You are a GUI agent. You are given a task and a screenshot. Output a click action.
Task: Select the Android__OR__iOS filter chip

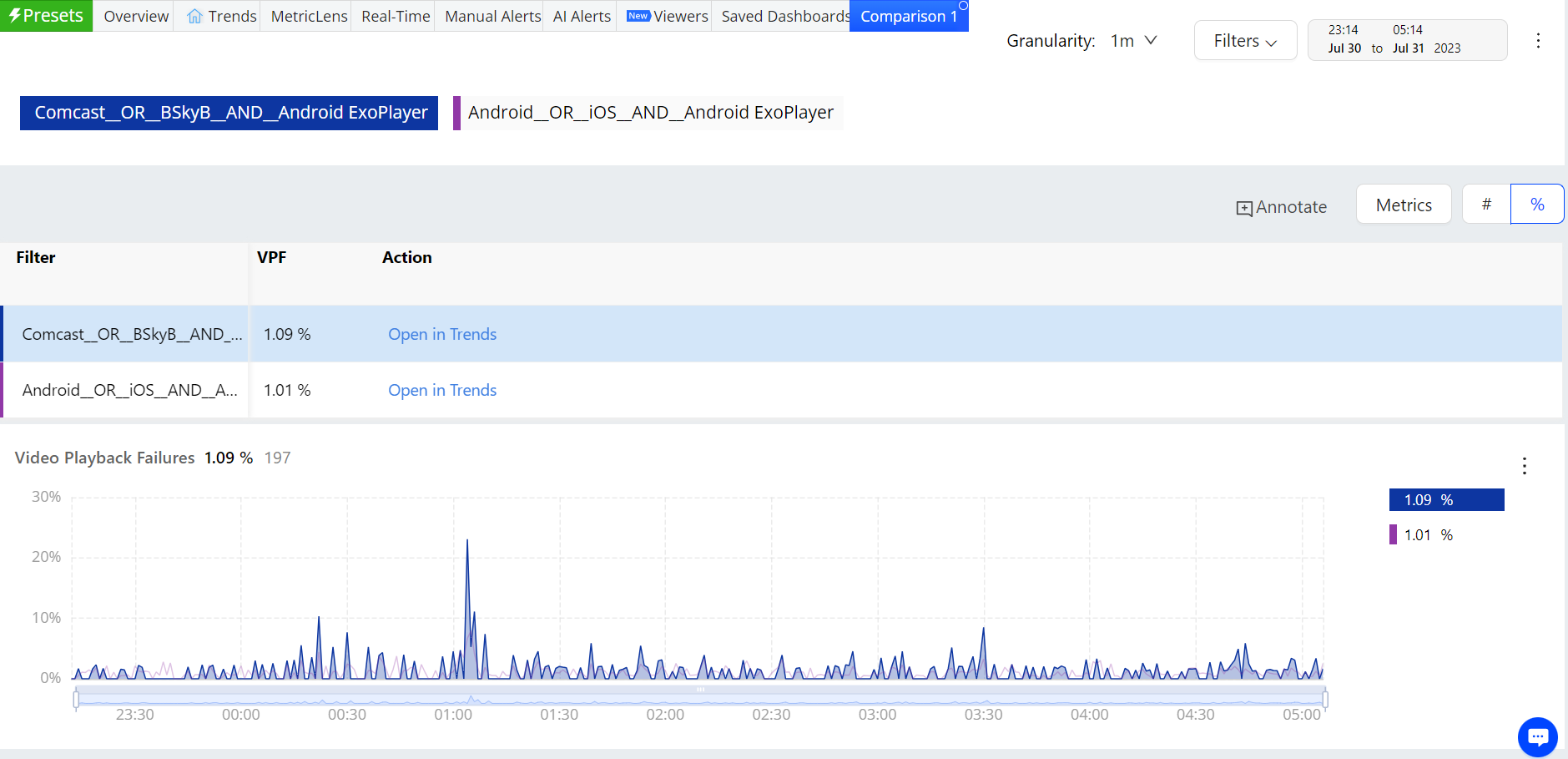click(x=650, y=113)
